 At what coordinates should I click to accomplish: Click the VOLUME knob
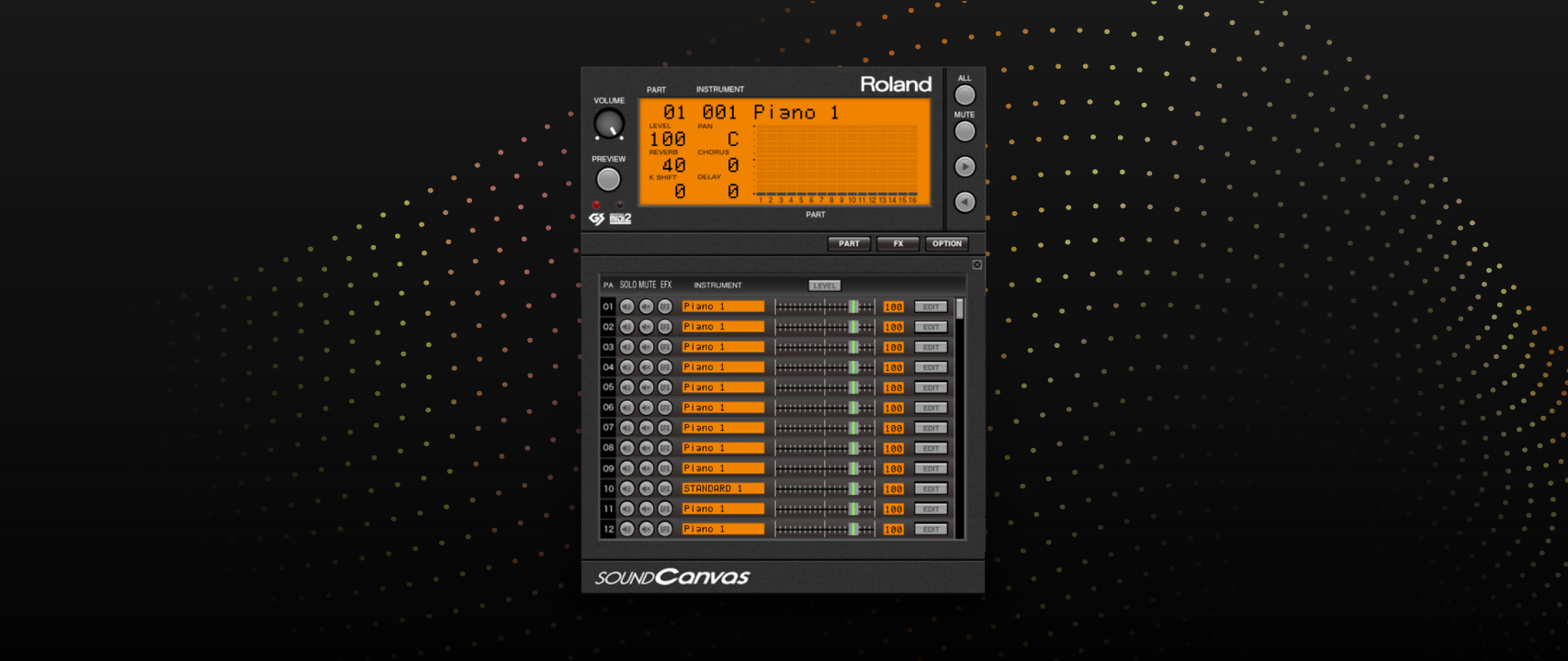pyautogui.click(x=609, y=124)
